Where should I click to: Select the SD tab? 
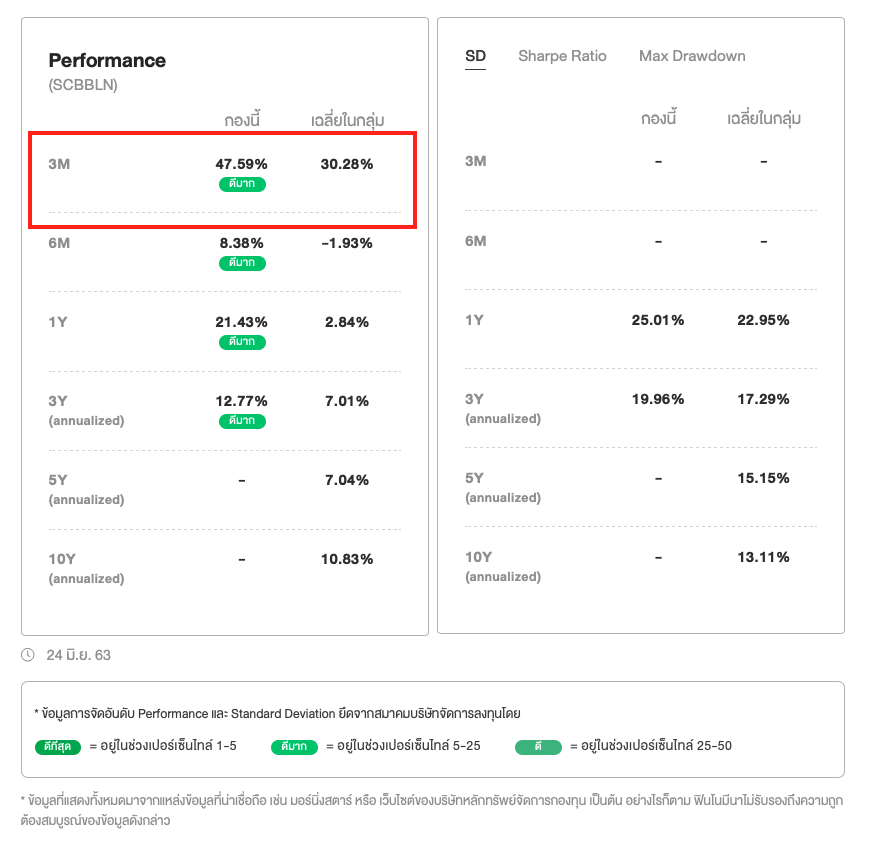[475, 56]
